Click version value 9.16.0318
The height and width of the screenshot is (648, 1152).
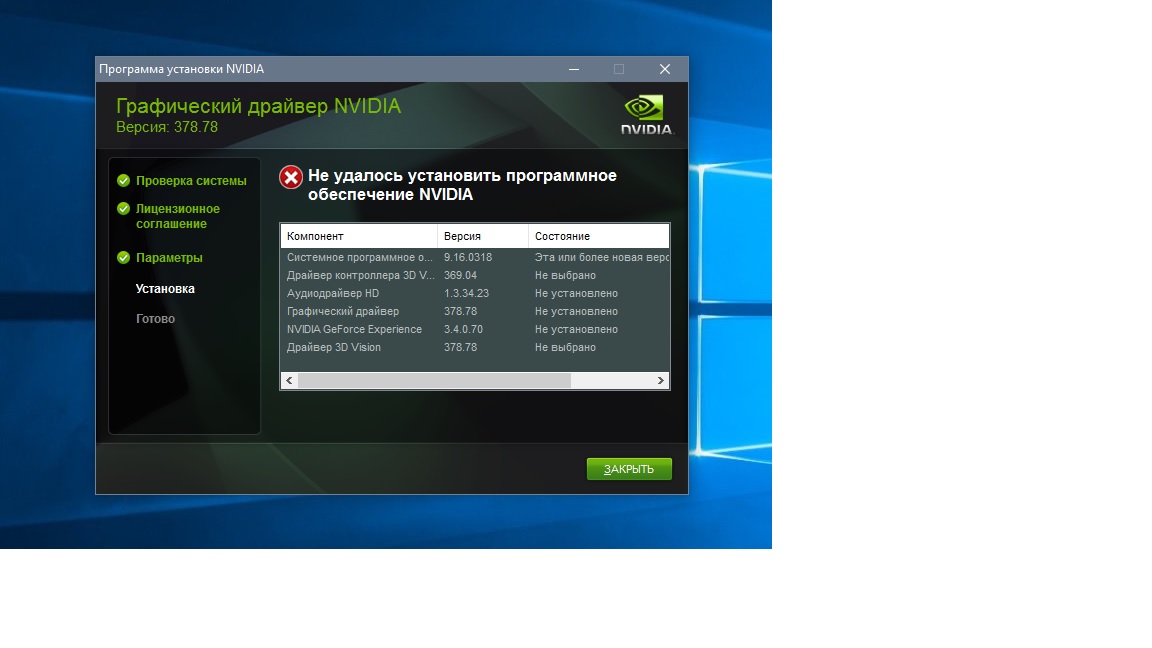[468, 257]
